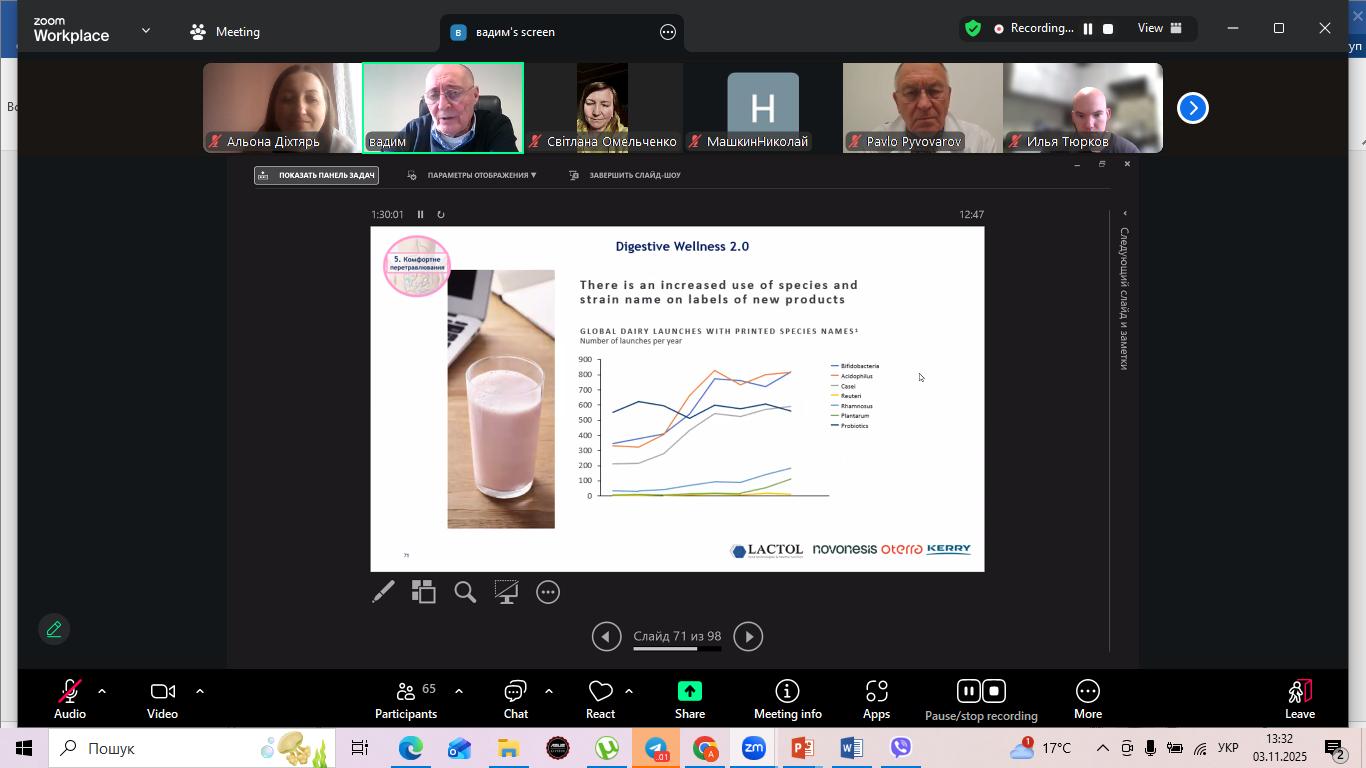Expand the audio options arrow
1366x768 pixels.
(x=102, y=691)
